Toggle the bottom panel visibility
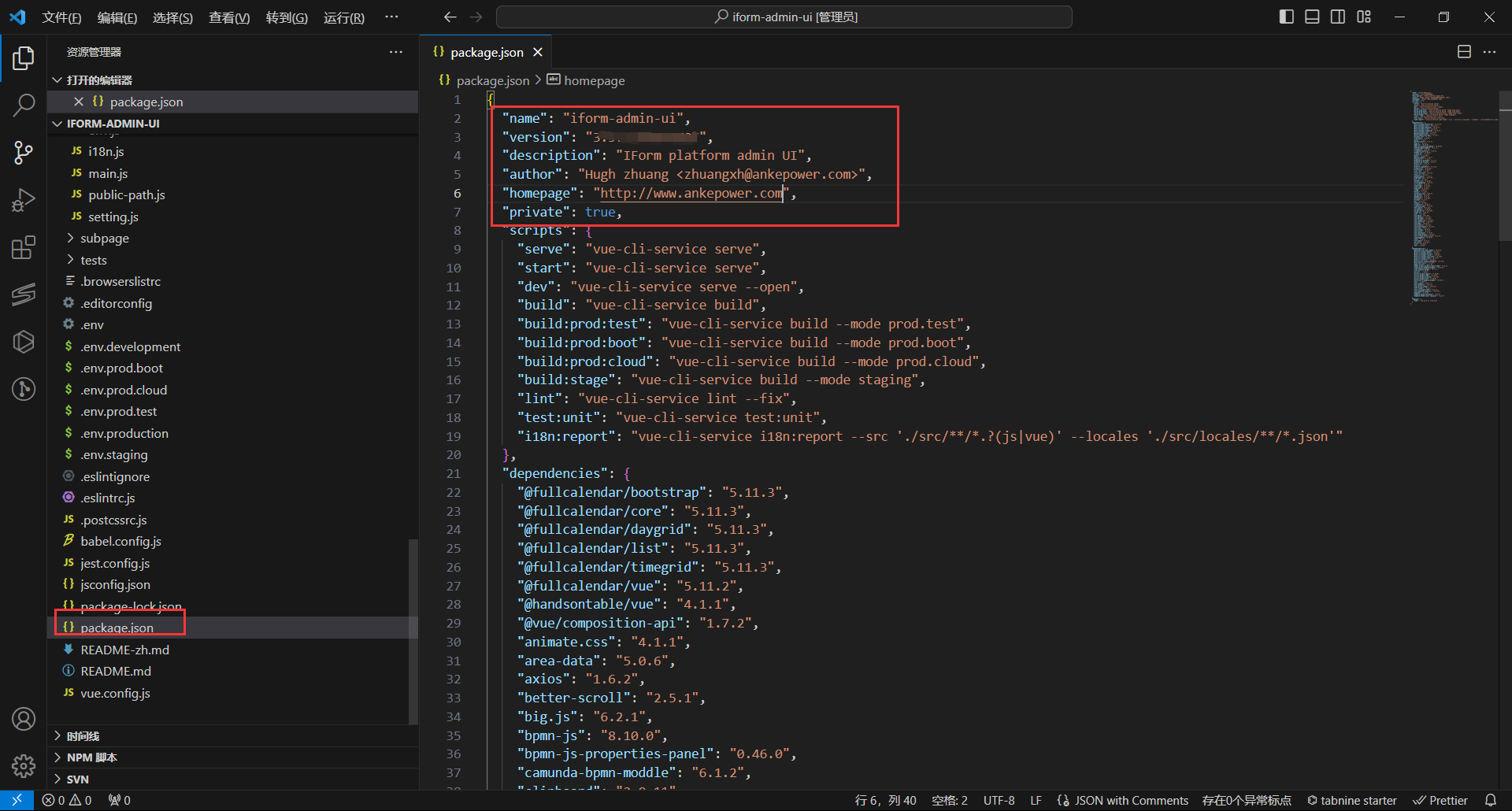This screenshot has height=811, width=1512. [1312, 17]
